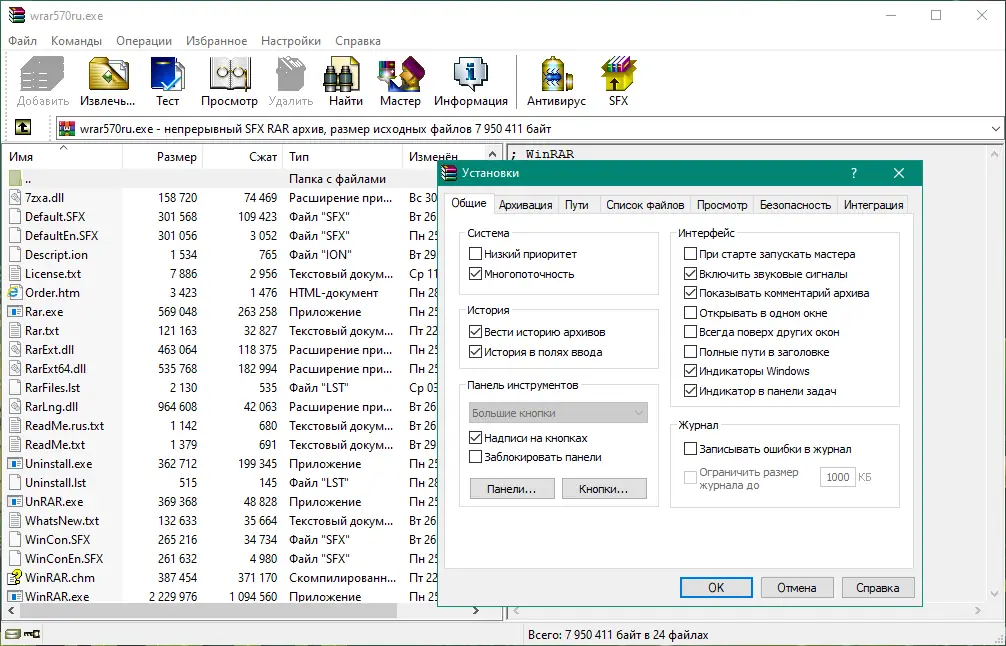Click the RarExt64.dll file icon
This screenshot has height=646, width=1006.
(x=15, y=369)
